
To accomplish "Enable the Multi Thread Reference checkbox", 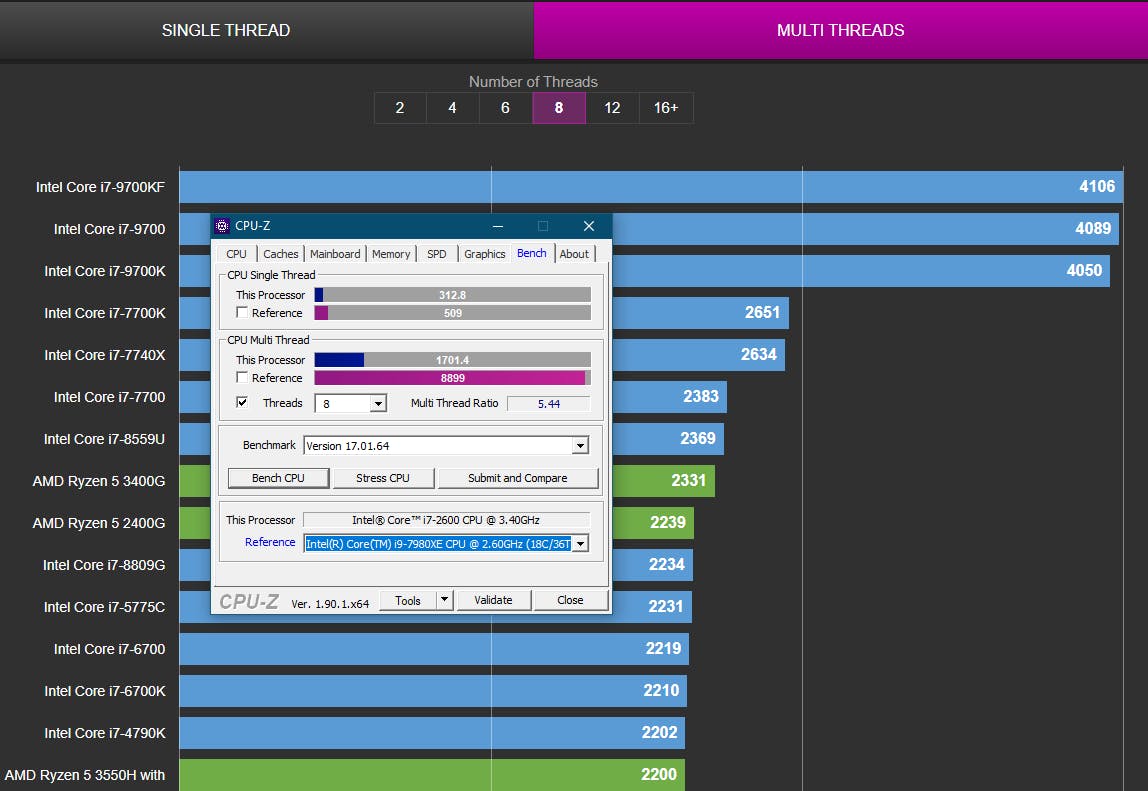I will 242,377.
